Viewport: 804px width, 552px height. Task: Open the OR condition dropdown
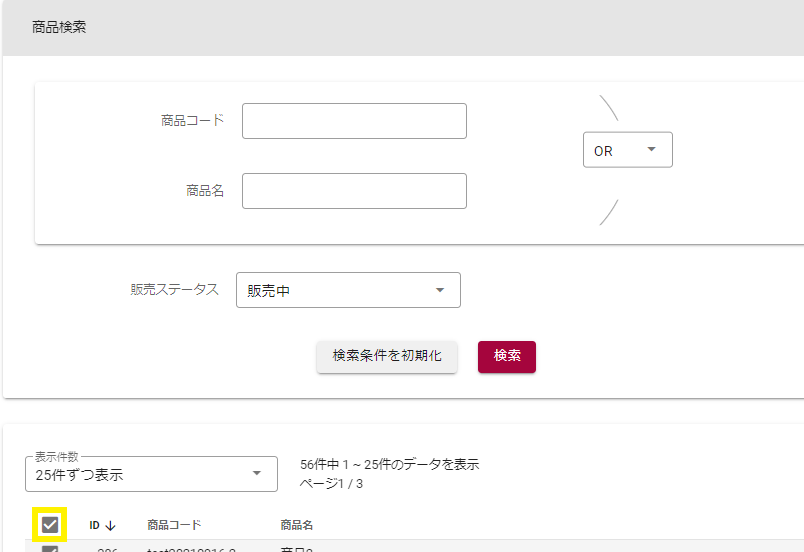point(627,150)
